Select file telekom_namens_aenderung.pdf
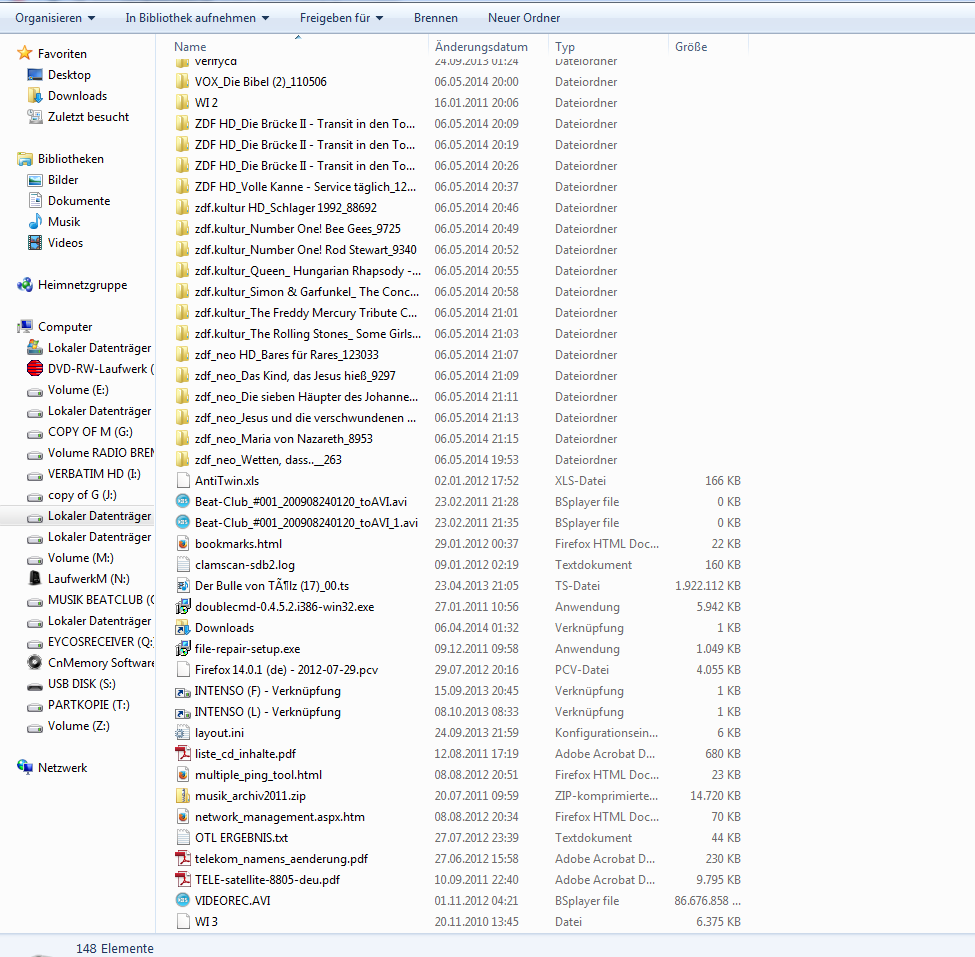 pyautogui.click(x=282, y=859)
